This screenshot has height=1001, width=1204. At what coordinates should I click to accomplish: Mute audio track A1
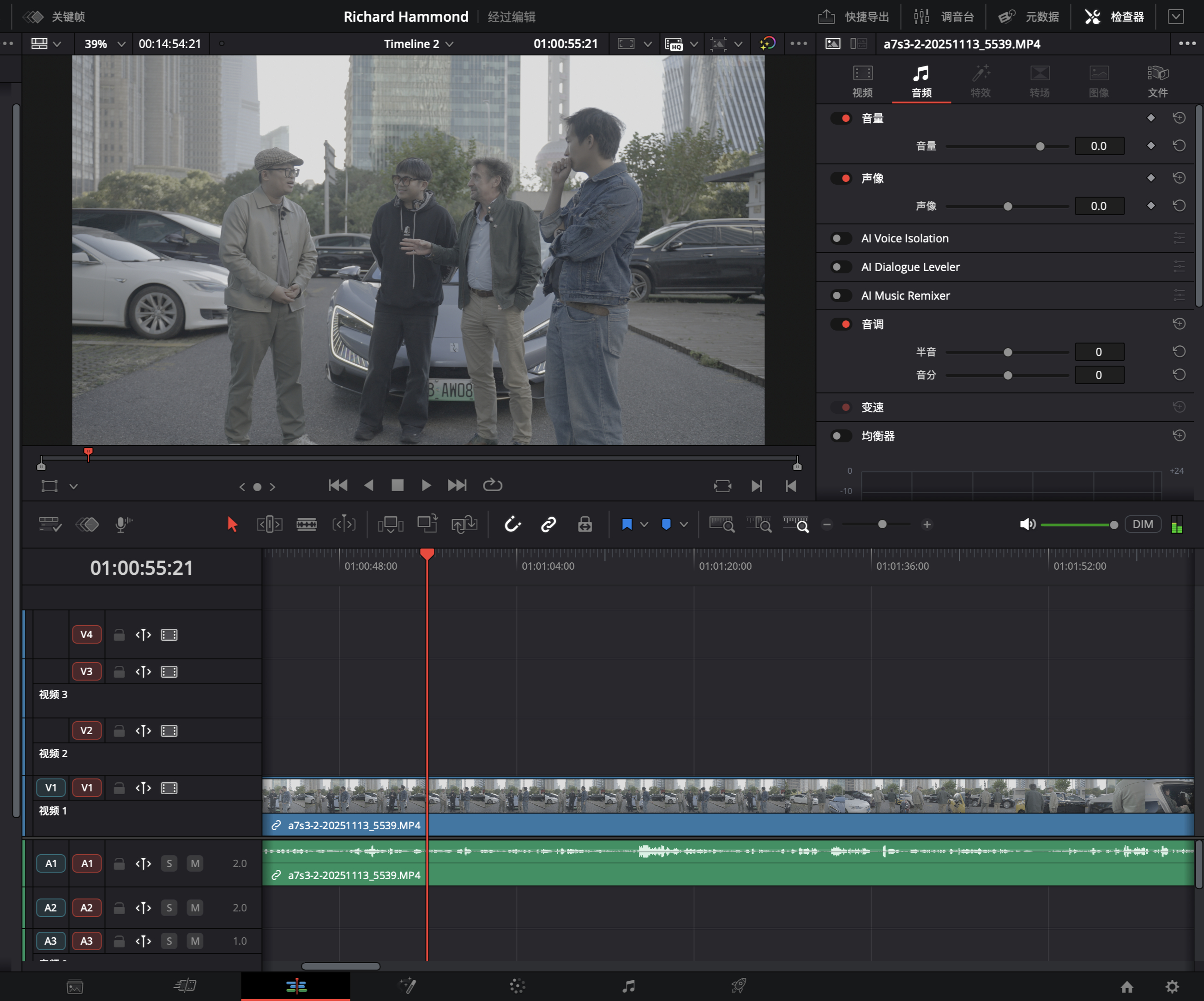(195, 863)
